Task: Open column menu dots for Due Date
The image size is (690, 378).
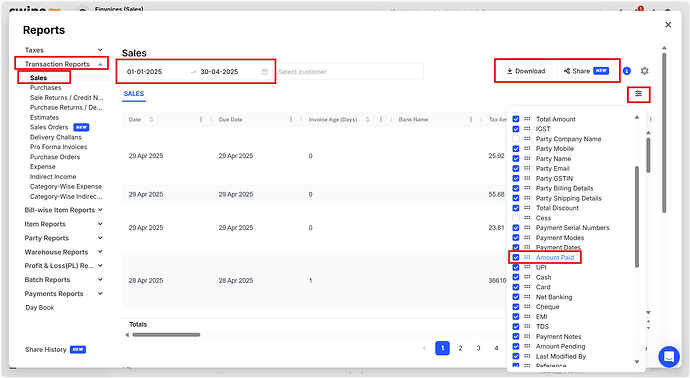Action: click(x=291, y=120)
